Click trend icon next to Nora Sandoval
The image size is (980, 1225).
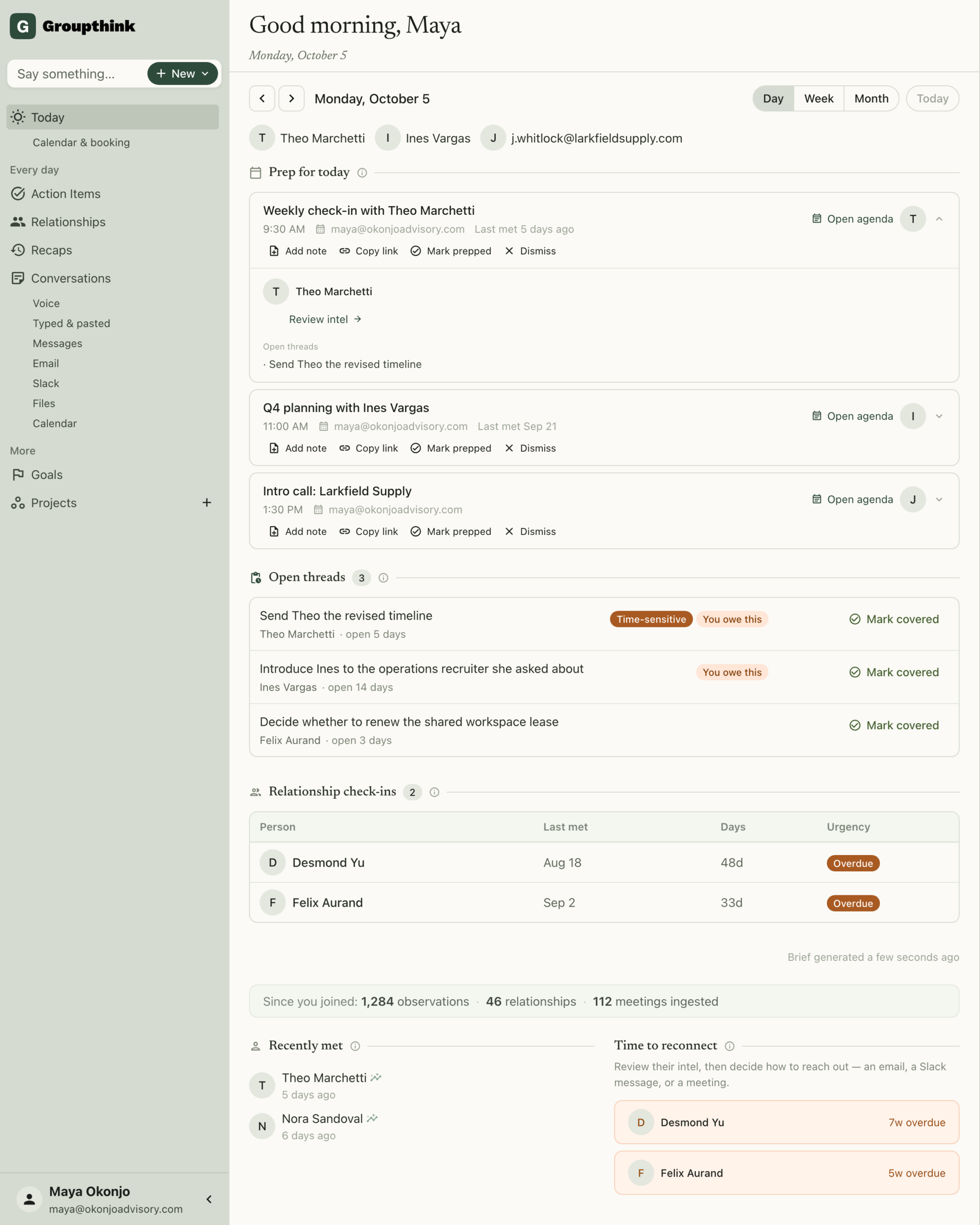pos(372,1118)
